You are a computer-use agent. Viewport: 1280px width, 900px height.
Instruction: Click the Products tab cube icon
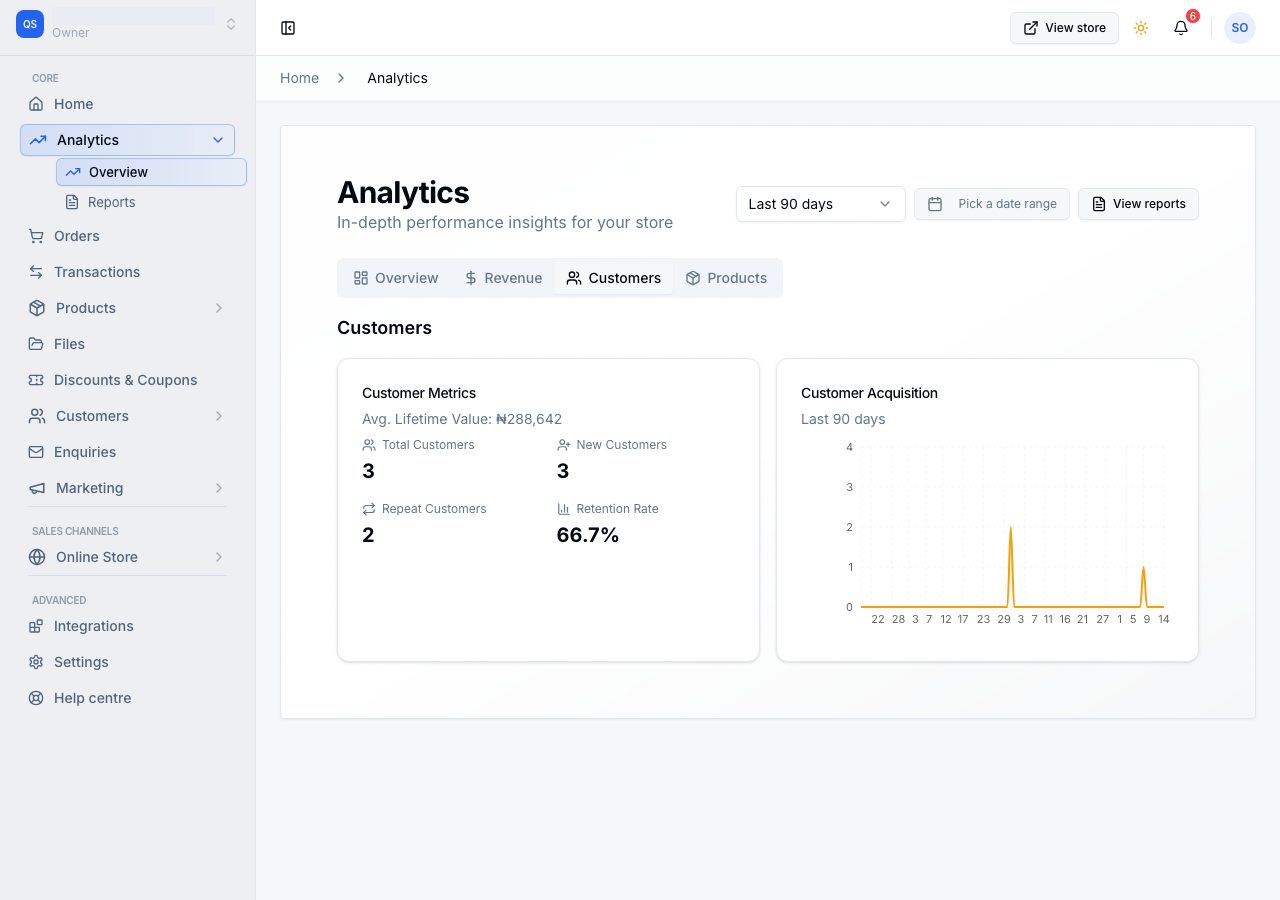(693, 278)
